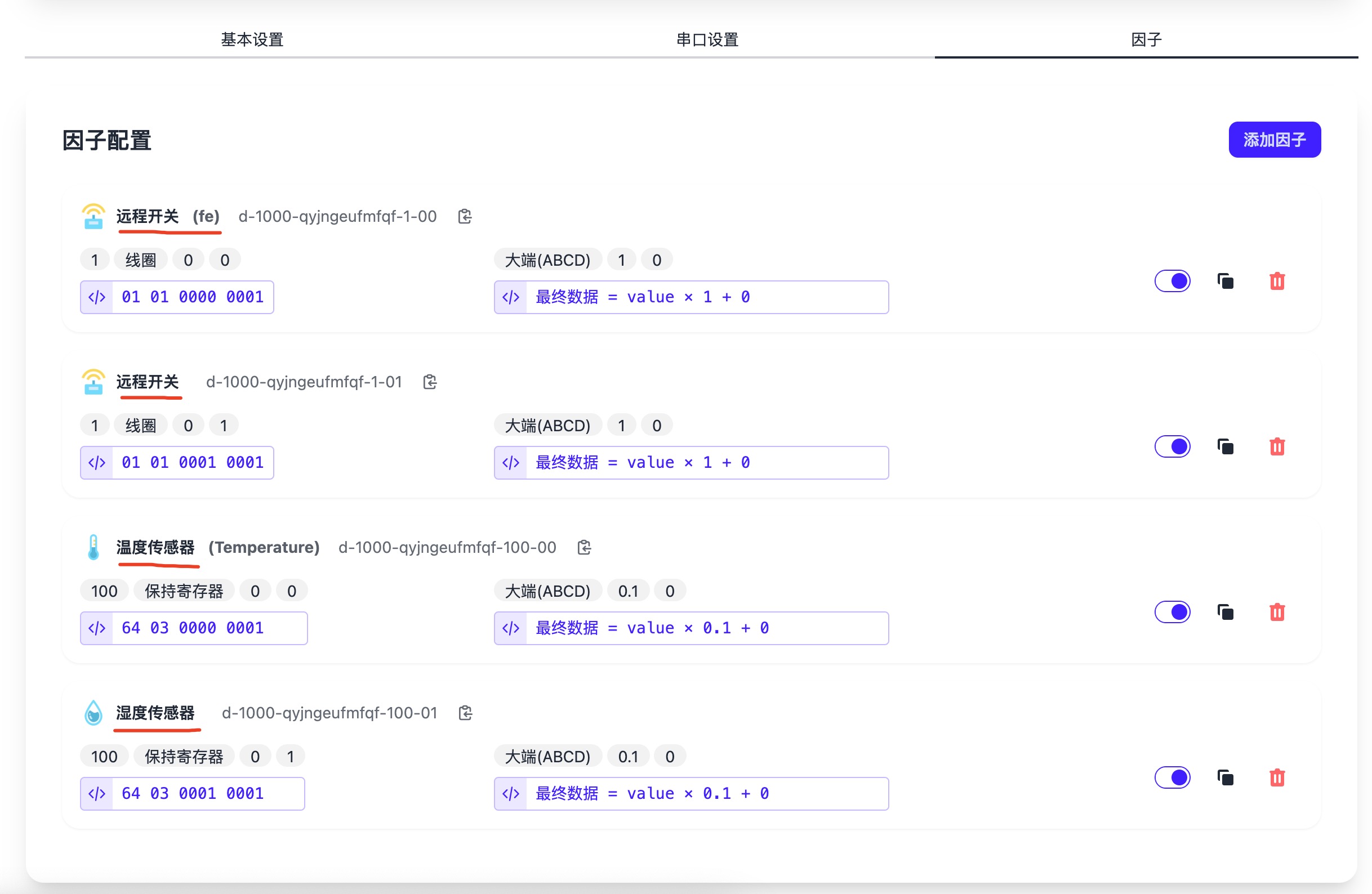Open the 串口设置 tab
The height and width of the screenshot is (894, 1372).
point(706,39)
